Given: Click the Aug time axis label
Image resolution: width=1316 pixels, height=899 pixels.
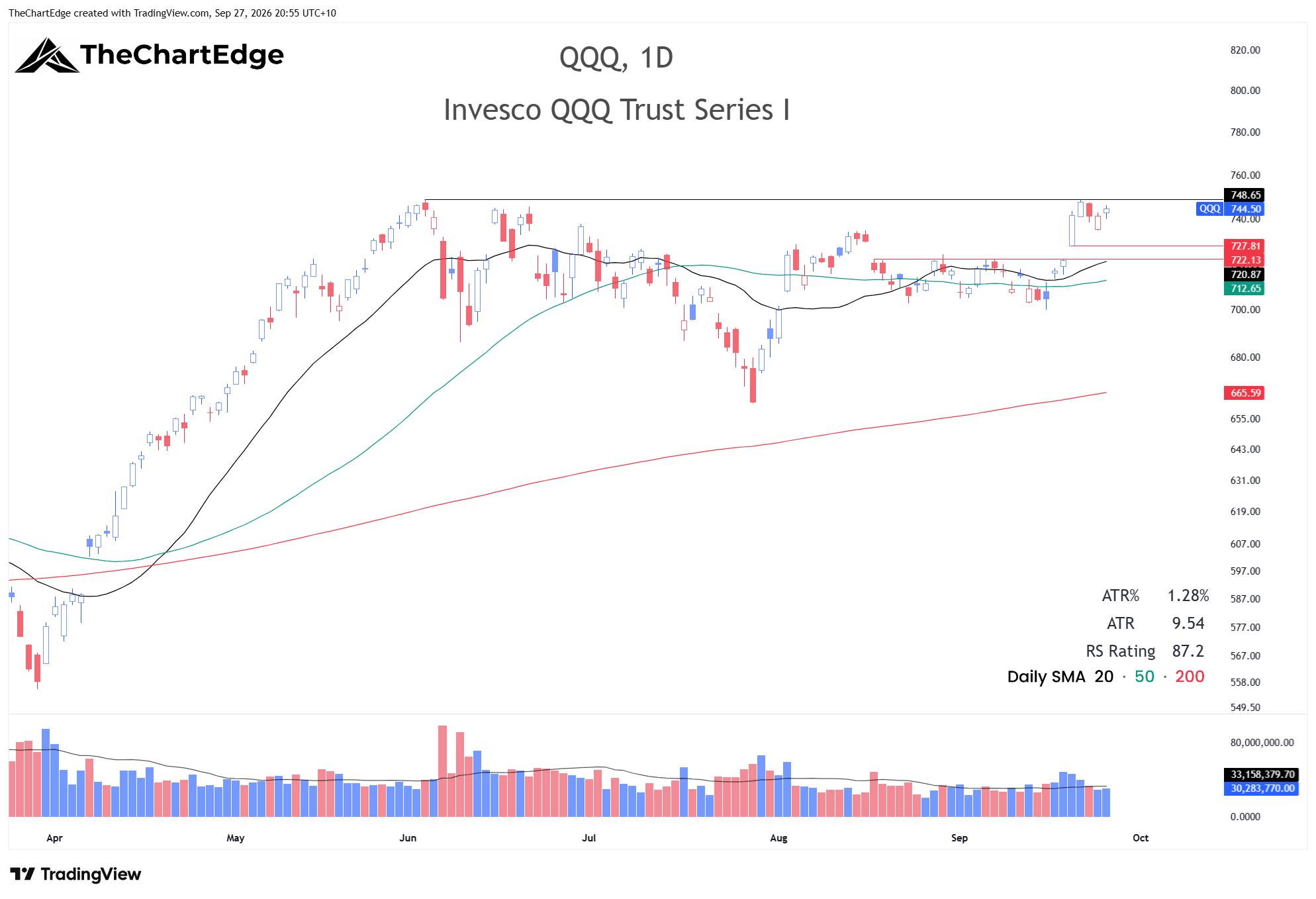Looking at the screenshot, I should 778,837.
